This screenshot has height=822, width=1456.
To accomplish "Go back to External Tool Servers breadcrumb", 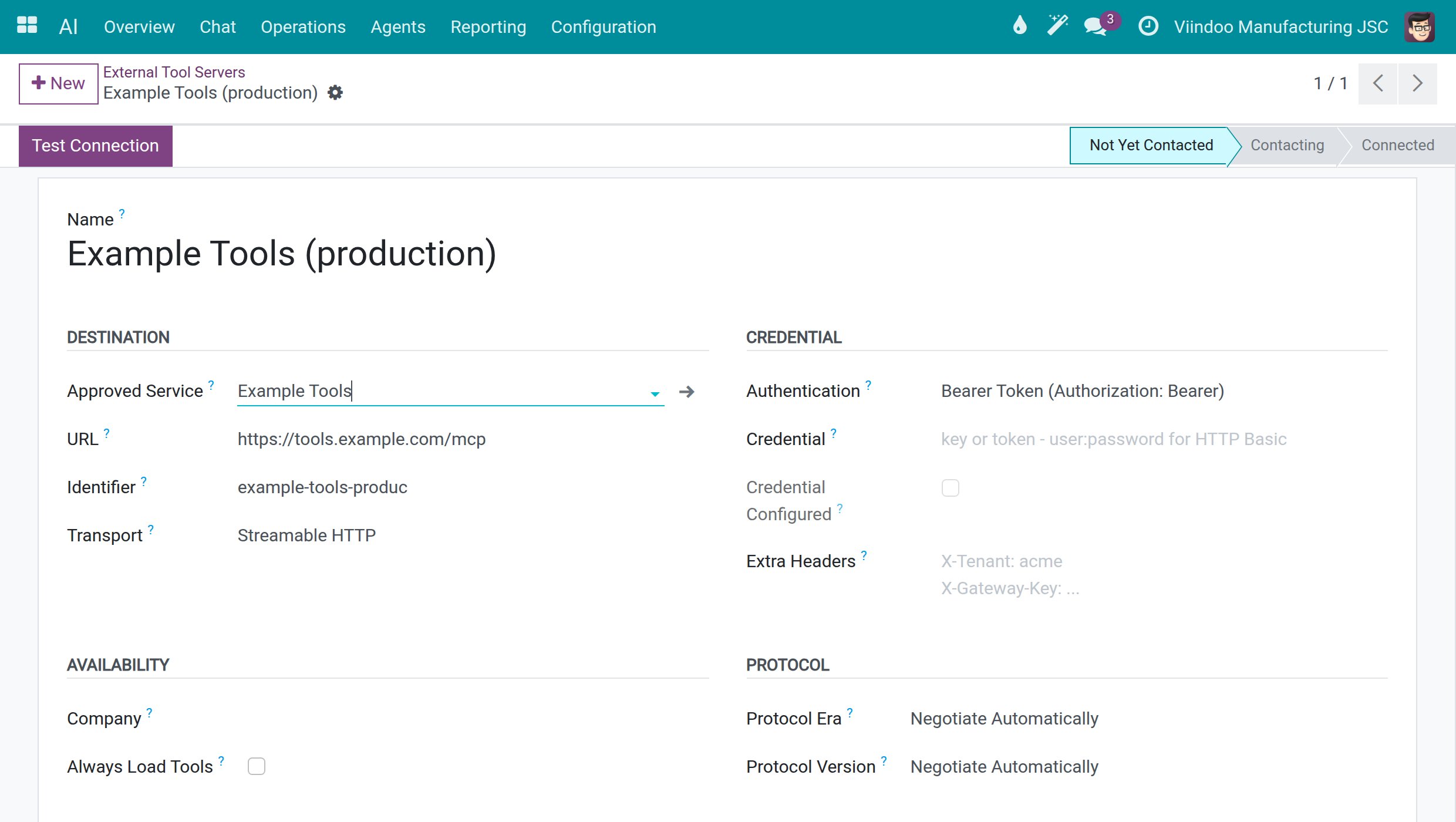I will 174,72.
